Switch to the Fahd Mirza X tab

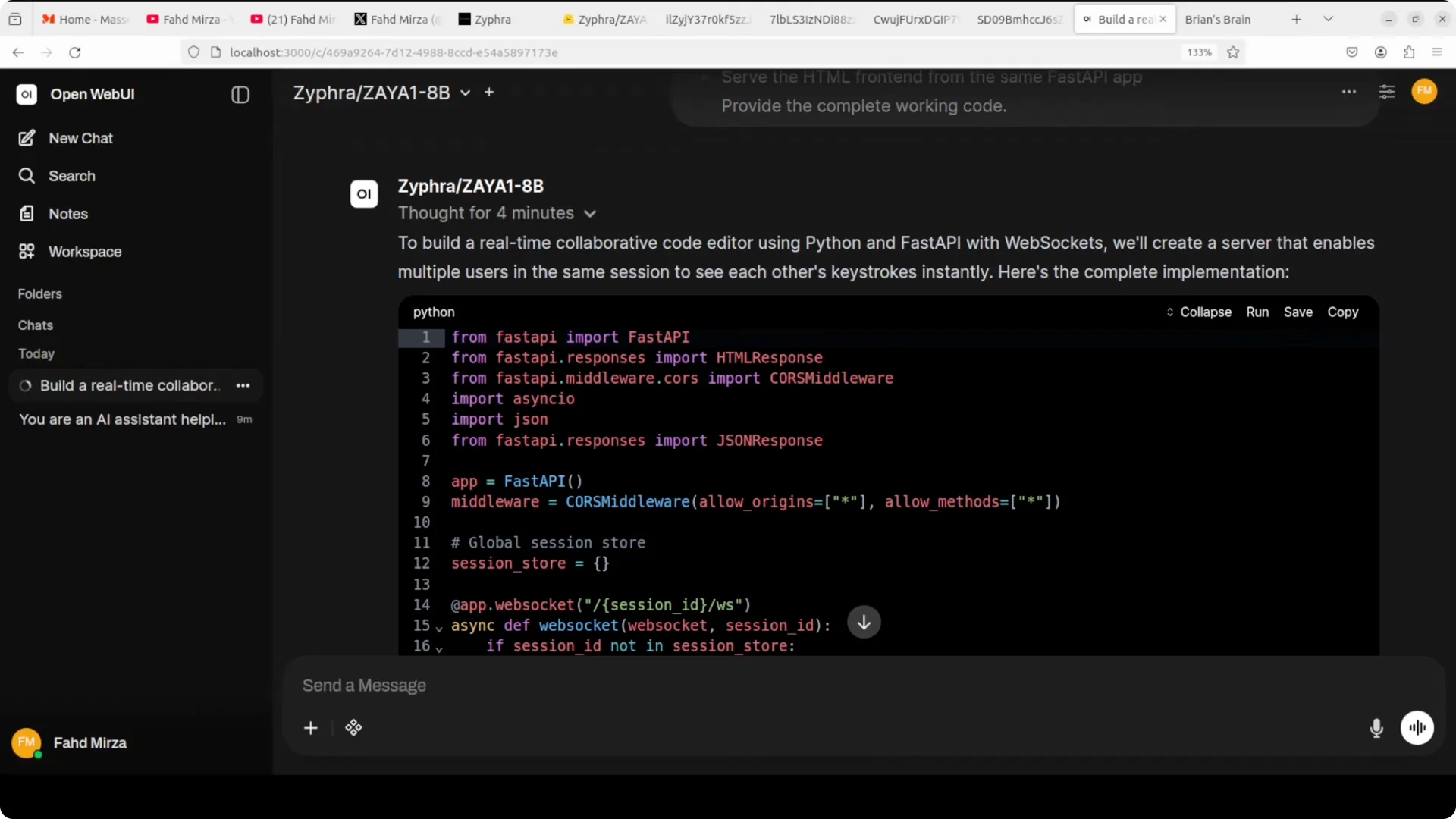click(x=397, y=19)
